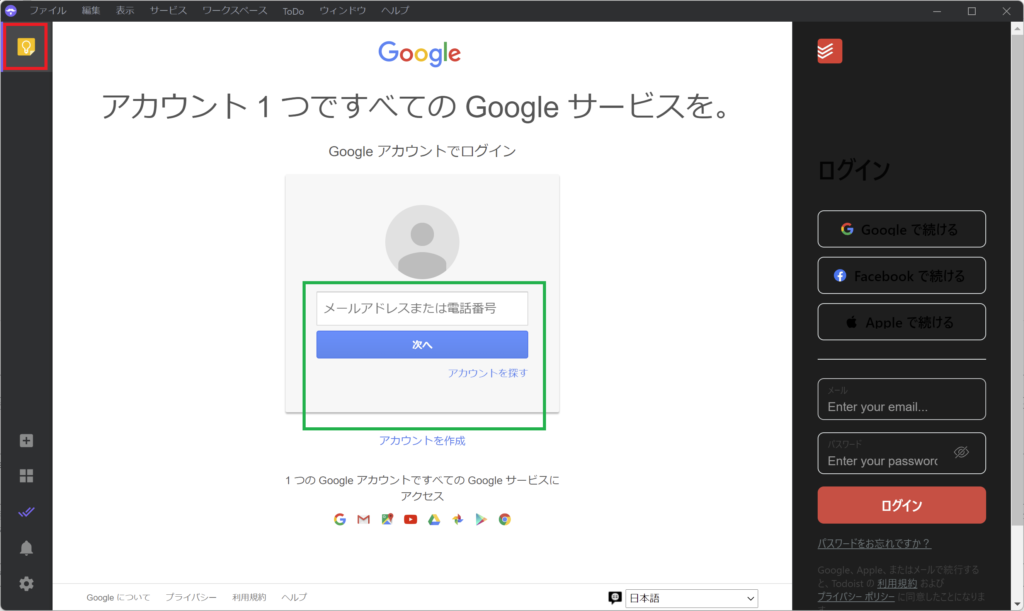Click the Chrome service icon
Screen dimensions: 1024x611
(x=504, y=520)
